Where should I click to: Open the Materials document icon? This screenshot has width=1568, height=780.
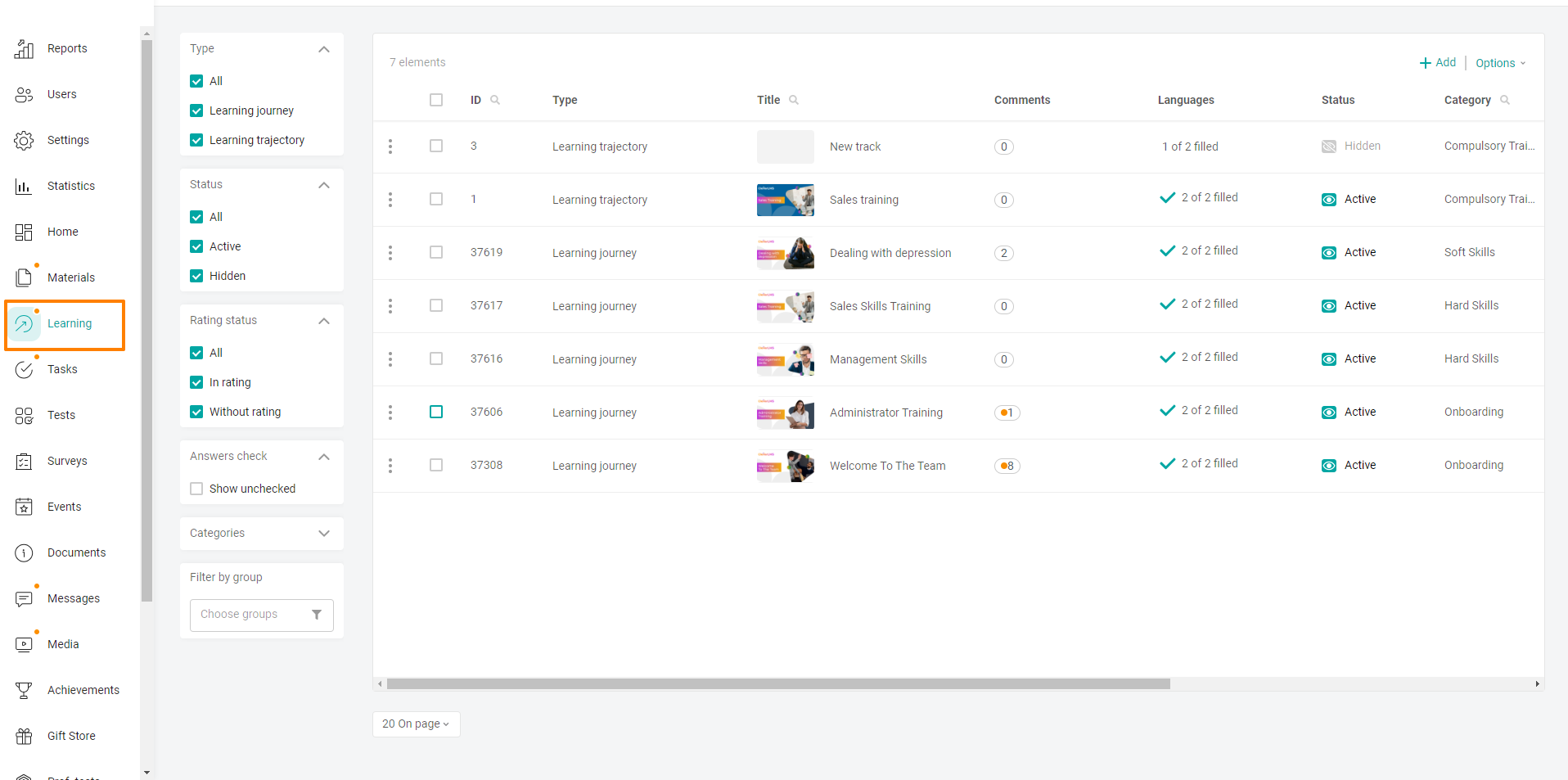pos(24,278)
